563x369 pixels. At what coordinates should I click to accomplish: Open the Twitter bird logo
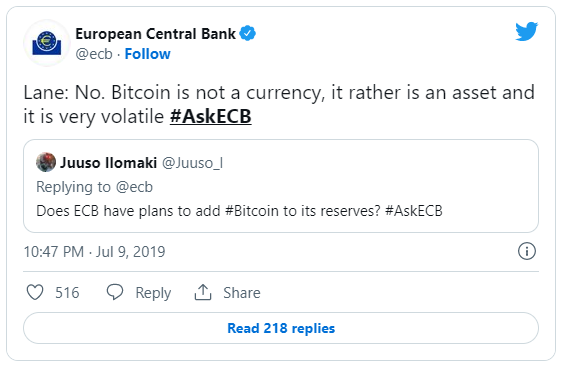click(x=526, y=31)
